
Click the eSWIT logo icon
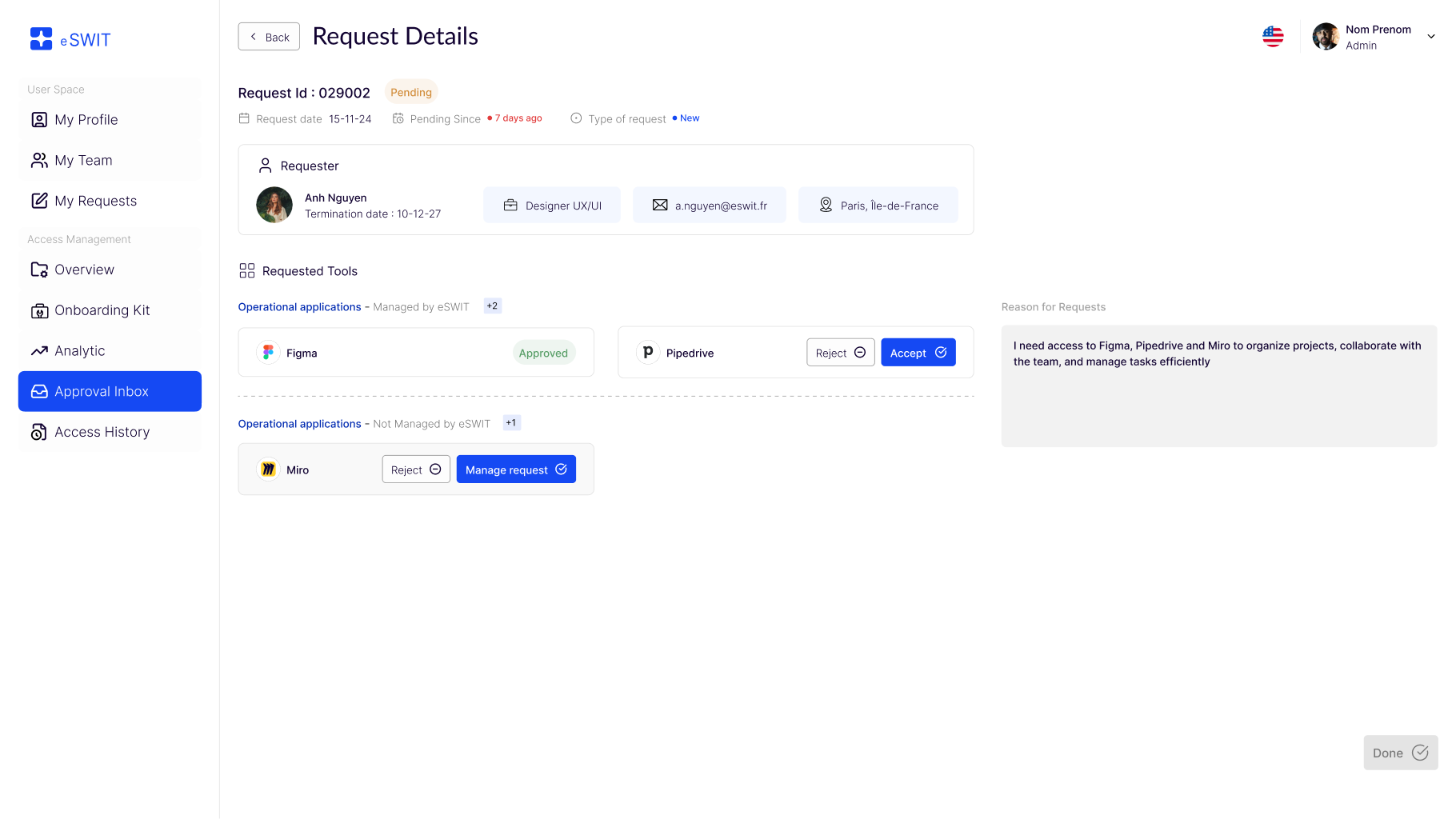coord(41,38)
